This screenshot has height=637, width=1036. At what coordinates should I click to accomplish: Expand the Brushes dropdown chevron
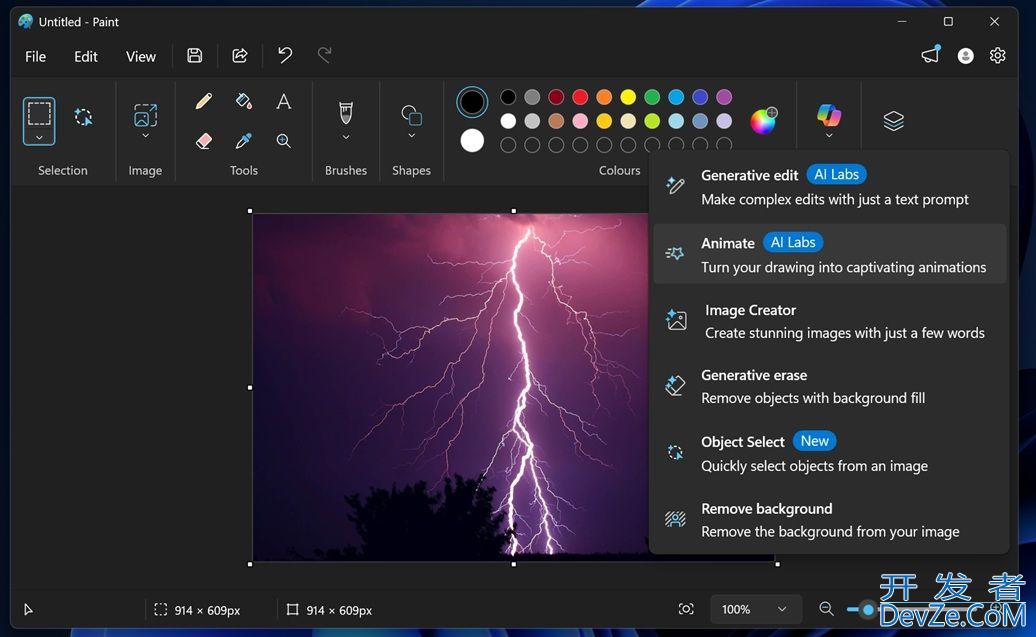[346, 138]
